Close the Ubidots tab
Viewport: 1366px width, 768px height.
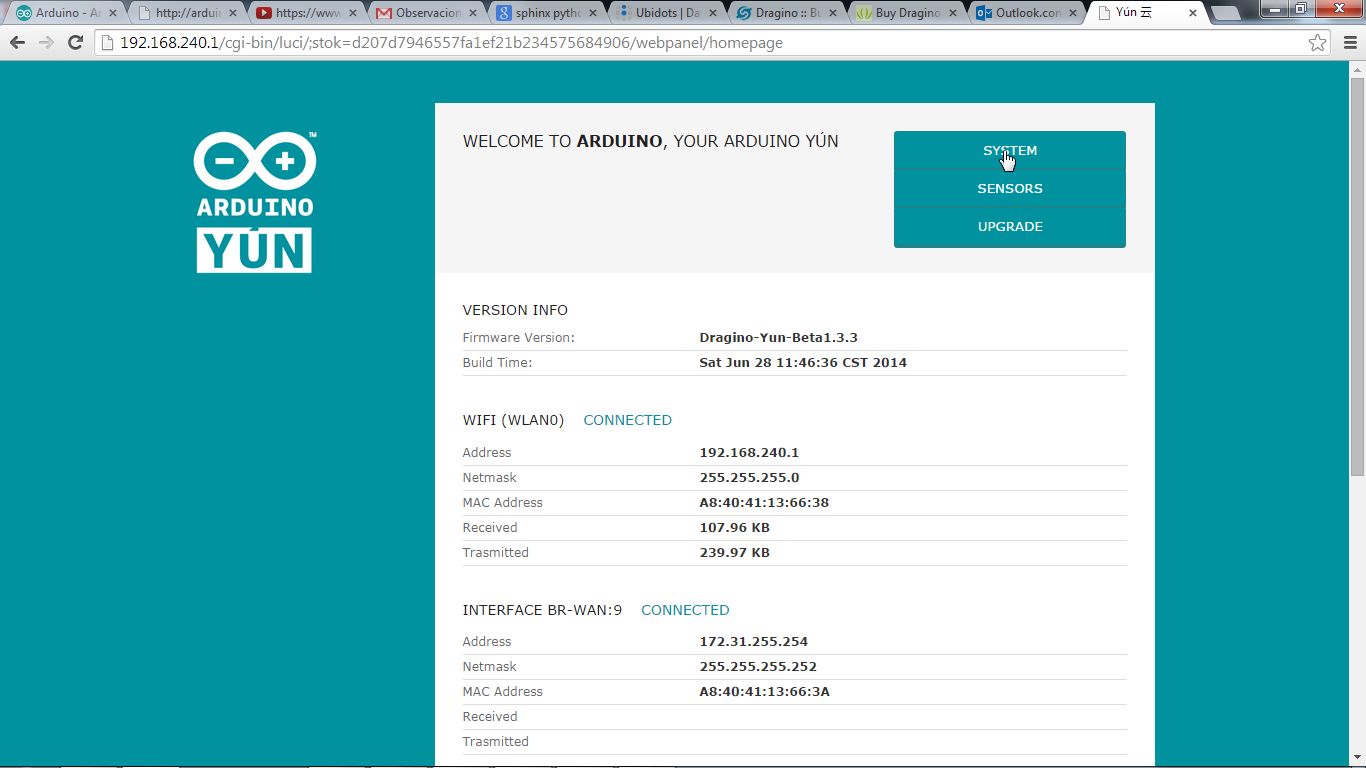click(x=712, y=14)
